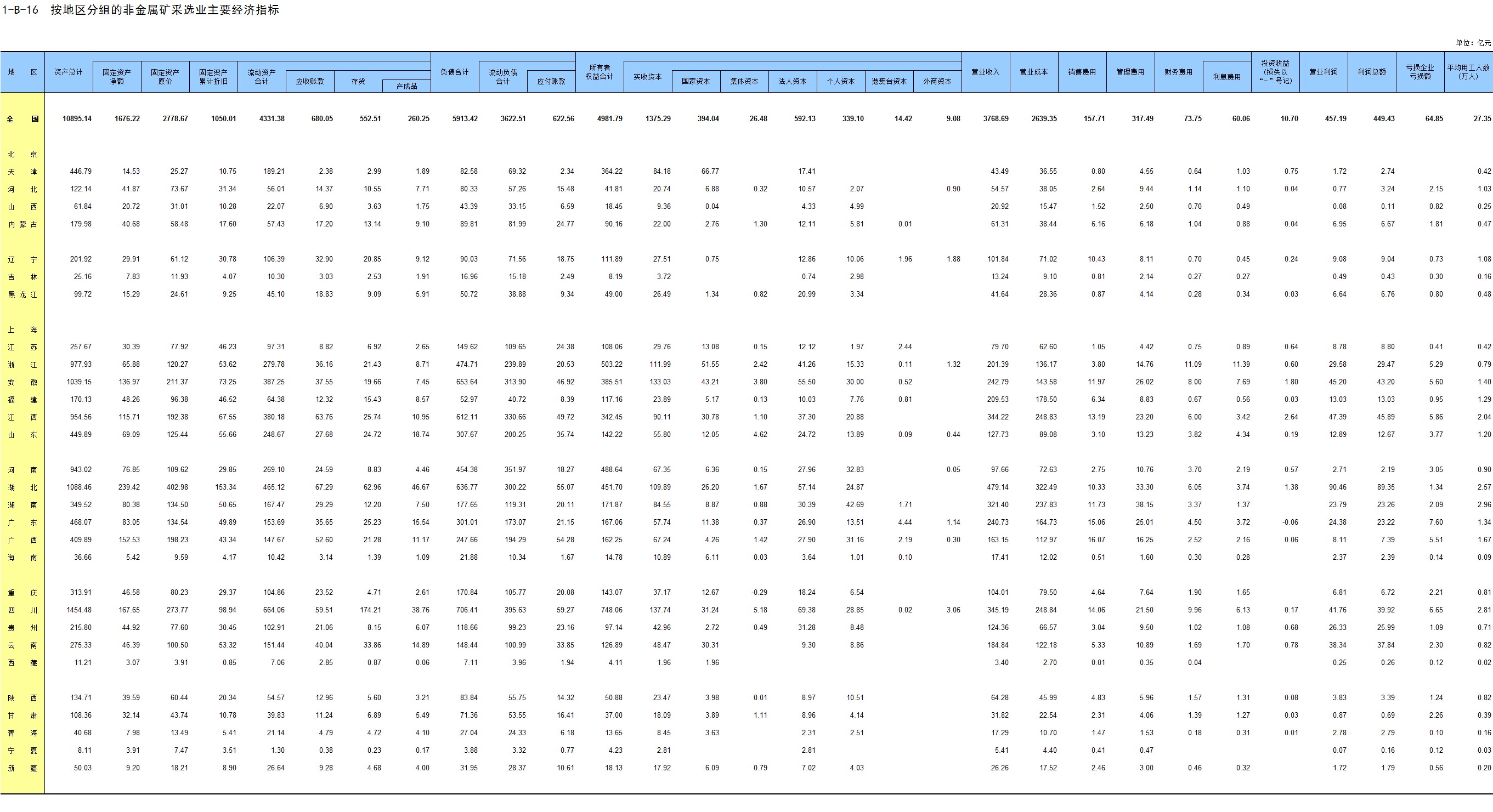Select the 内蒙古 row label

[x=22, y=224]
